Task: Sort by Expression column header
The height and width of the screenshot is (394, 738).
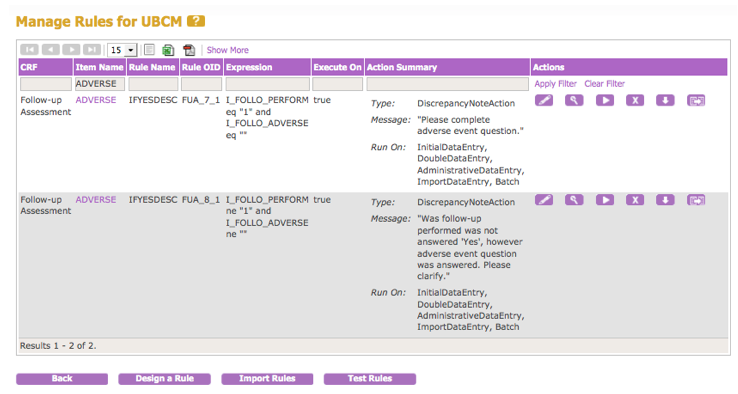Action: (267, 67)
